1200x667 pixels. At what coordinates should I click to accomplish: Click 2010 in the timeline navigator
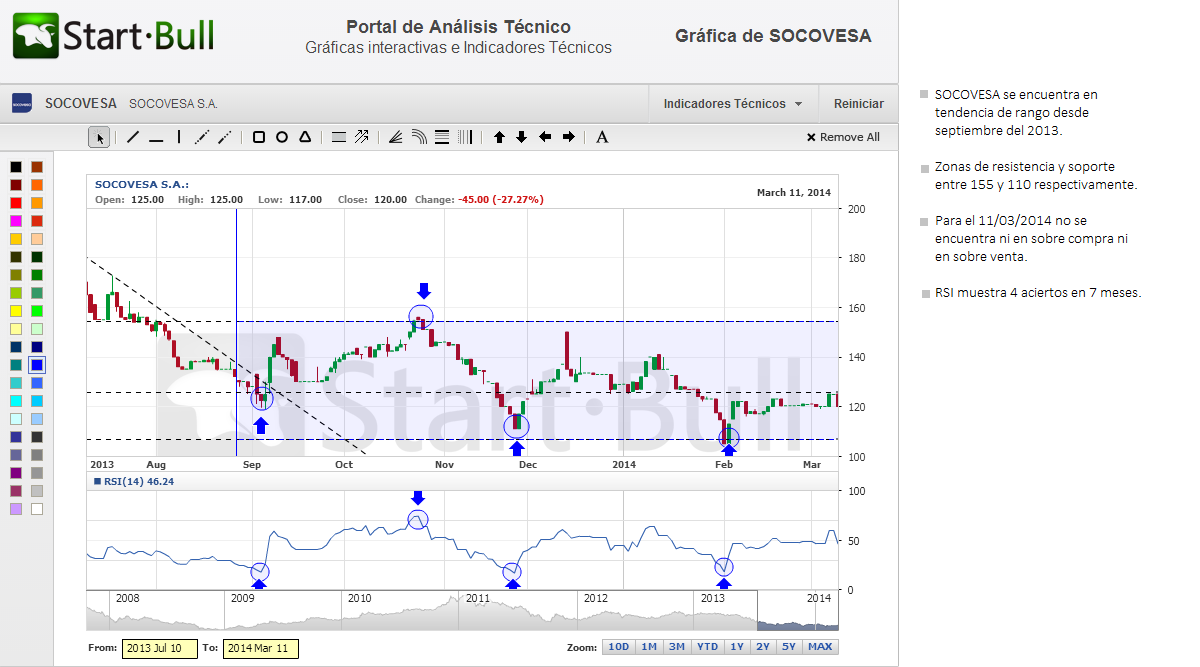point(360,598)
